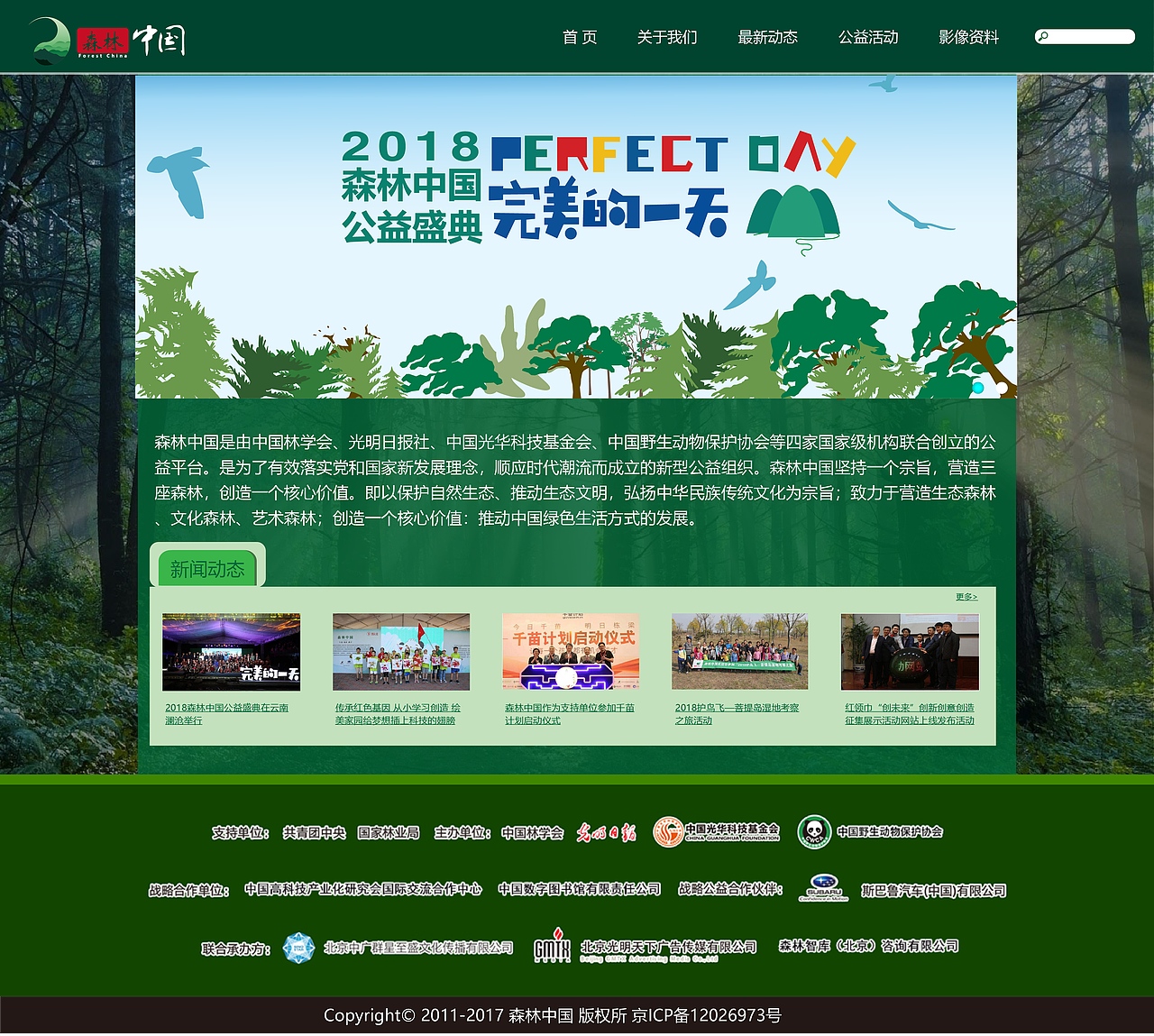Click the Forest China logo in the header
Viewport: 1154px width, 1036px height.
pyautogui.click(x=108, y=36)
